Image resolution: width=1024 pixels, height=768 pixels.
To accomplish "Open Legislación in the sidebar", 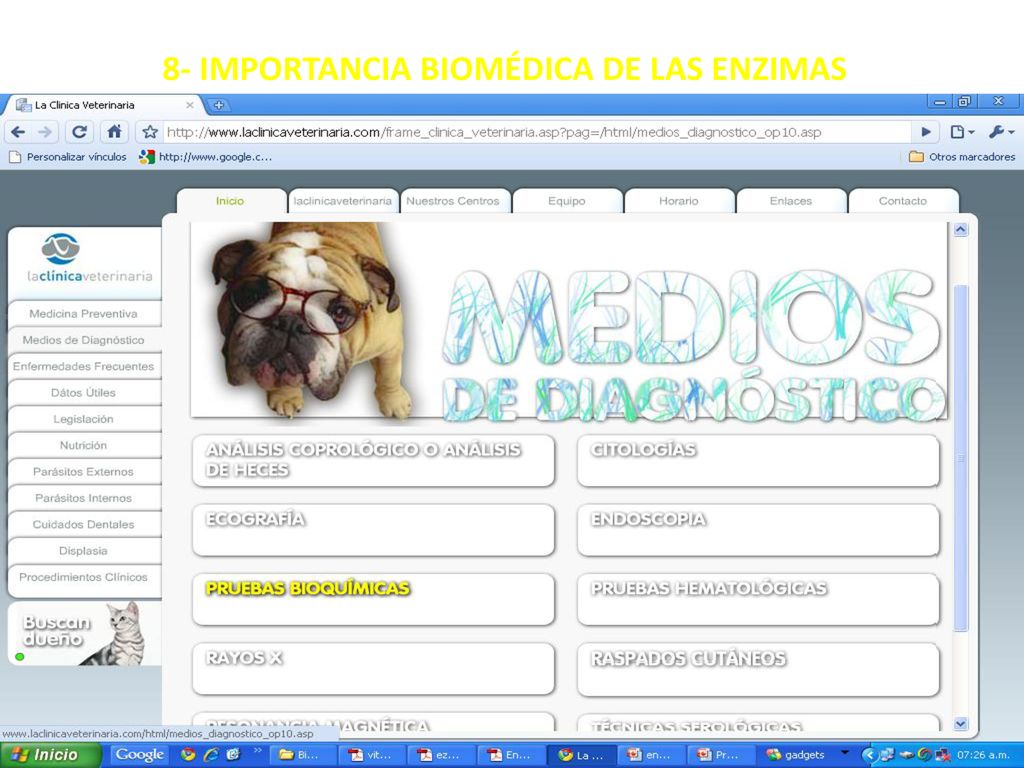I will point(84,419).
